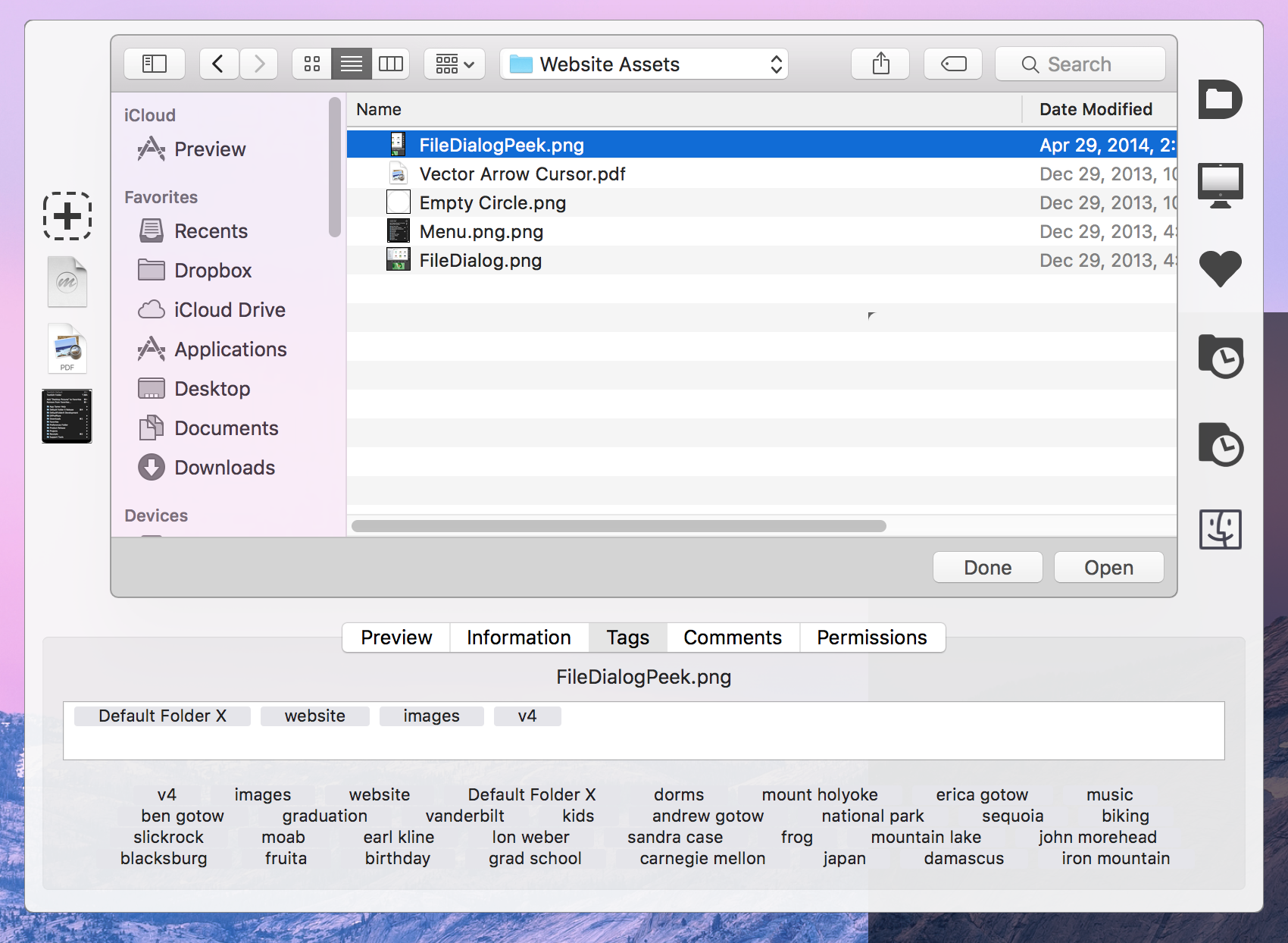Click the 'website' tag token in field
The height and width of the screenshot is (943, 1288).
315,716
